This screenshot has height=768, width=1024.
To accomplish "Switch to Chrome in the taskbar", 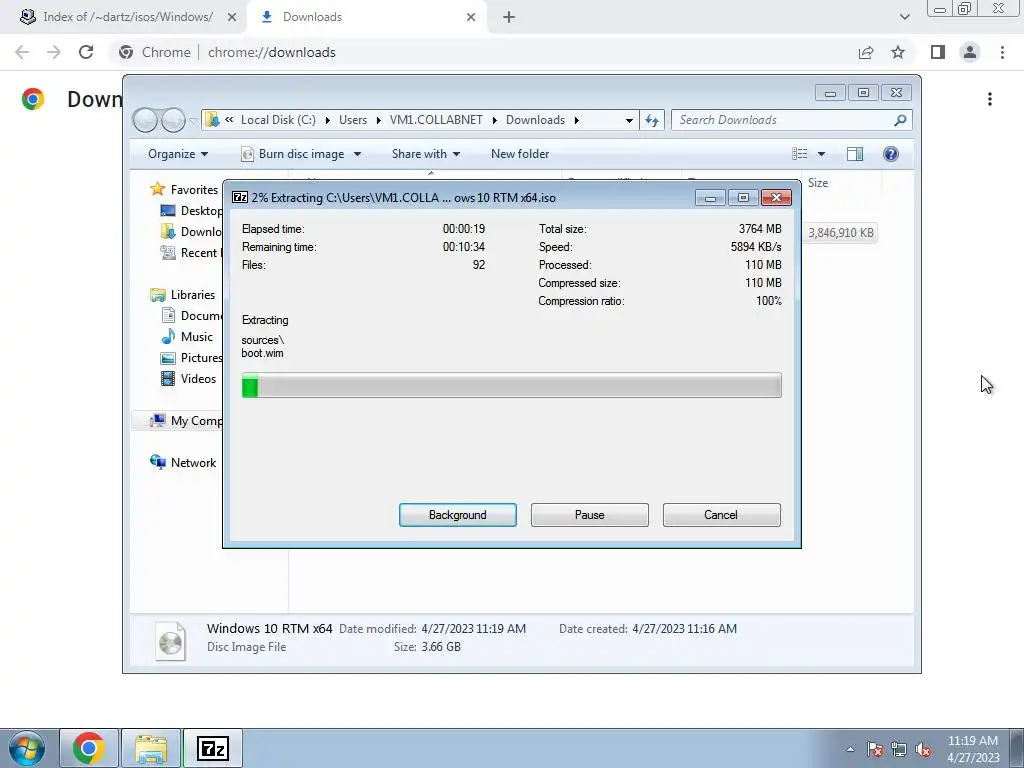I will tap(89, 748).
